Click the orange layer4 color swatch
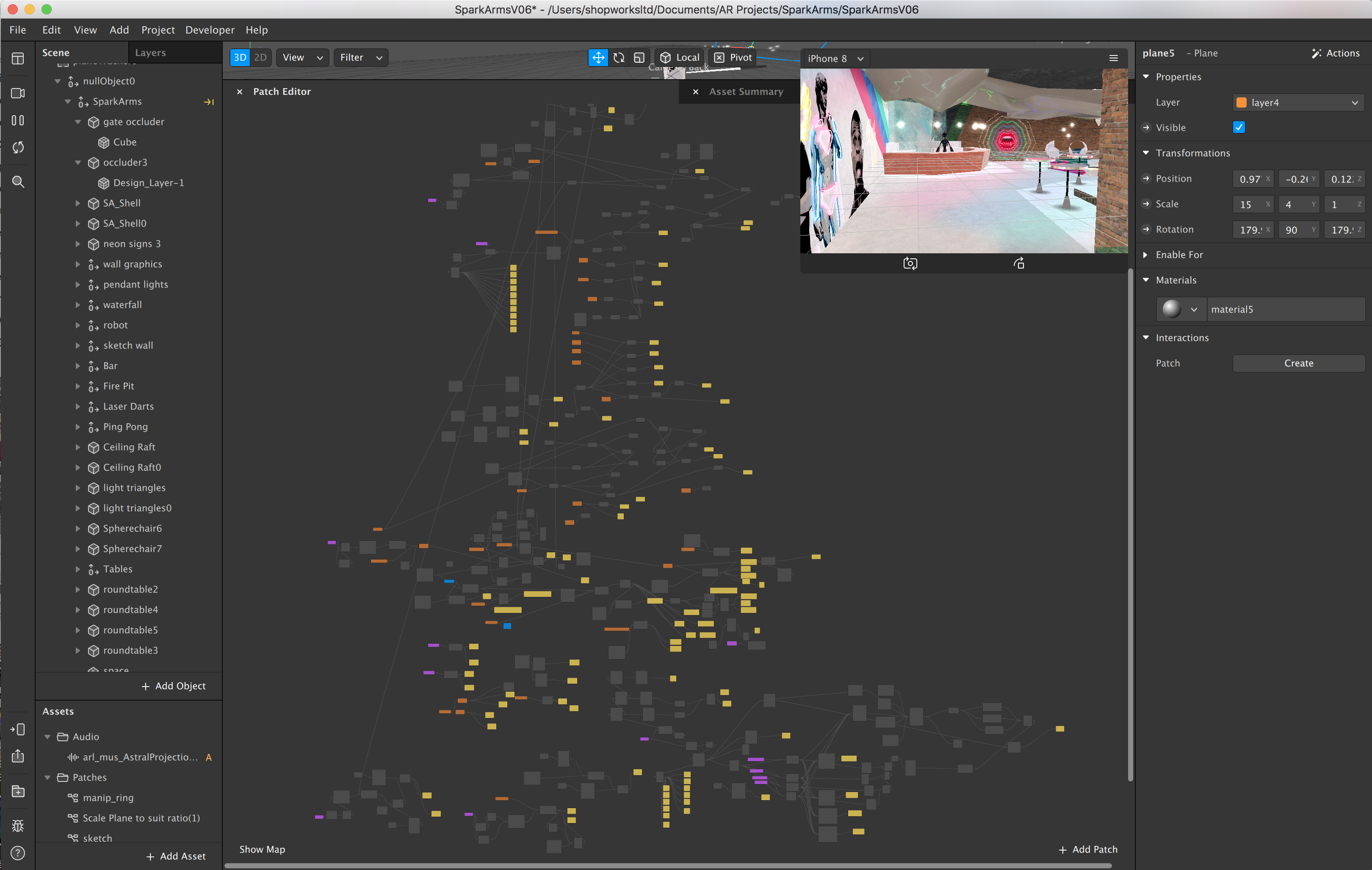This screenshot has height=870, width=1372. [x=1241, y=103]
